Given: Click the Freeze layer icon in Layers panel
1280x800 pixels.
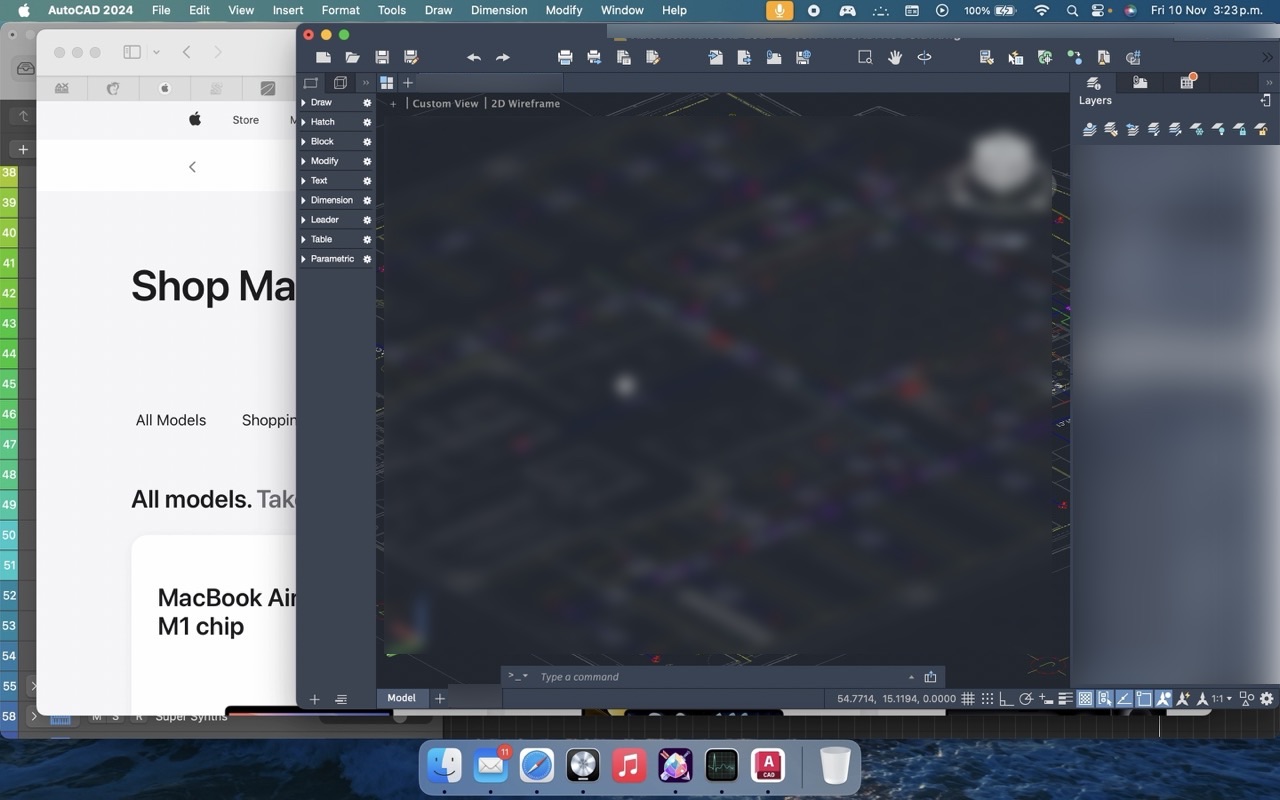Looking at the screenshot, I should [1198, 128].
